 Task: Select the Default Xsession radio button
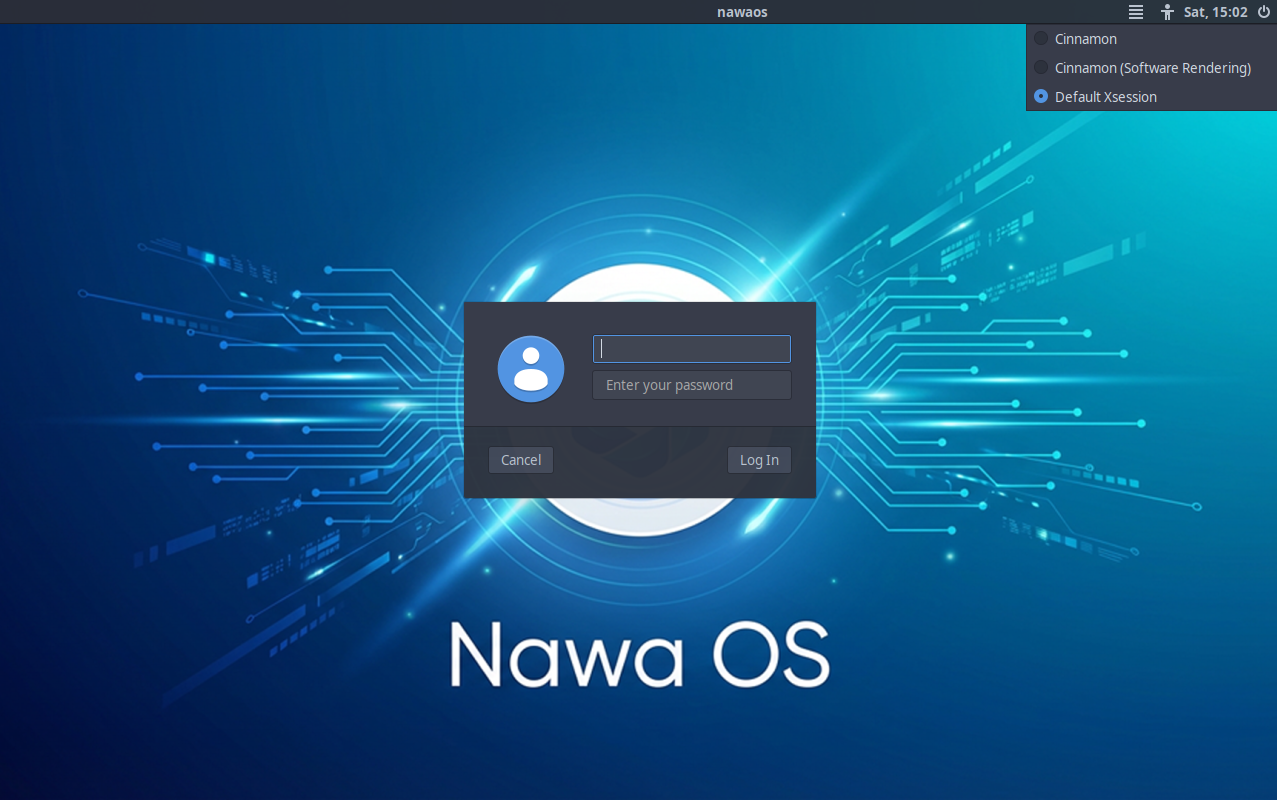click(1041, 97)
